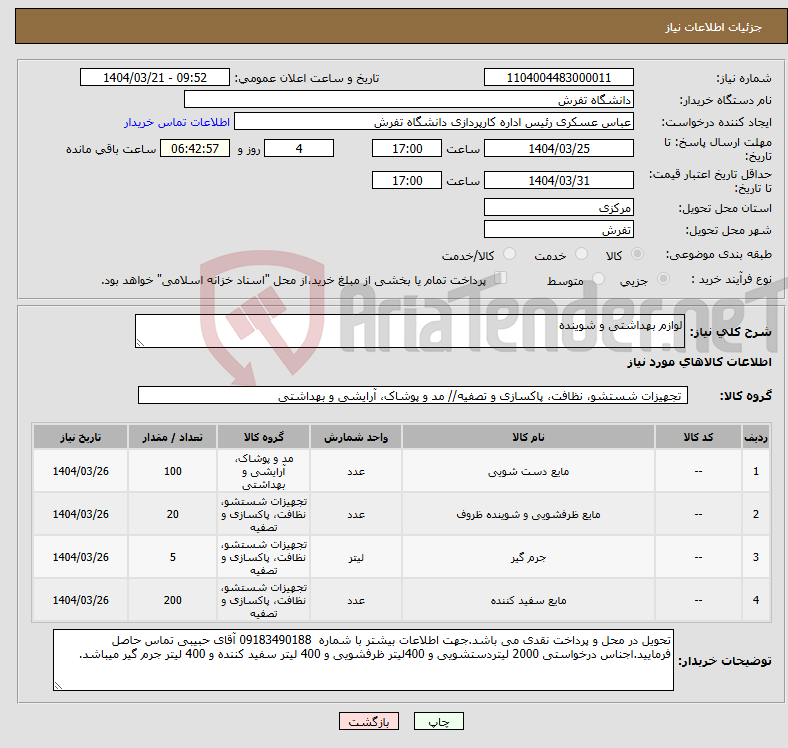Viewport: 788px width, 748px height.
Task: Click the unit لیتر in the جرم گیر row
Action: pos(356,557)
